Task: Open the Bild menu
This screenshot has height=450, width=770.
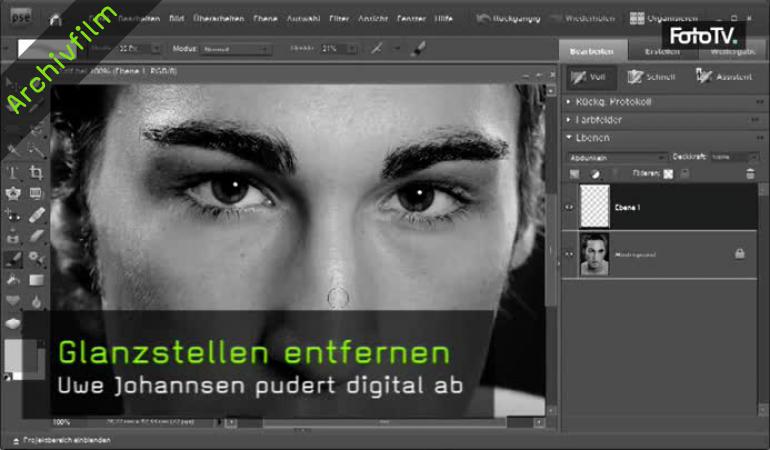Action: [x=177, y=19]
